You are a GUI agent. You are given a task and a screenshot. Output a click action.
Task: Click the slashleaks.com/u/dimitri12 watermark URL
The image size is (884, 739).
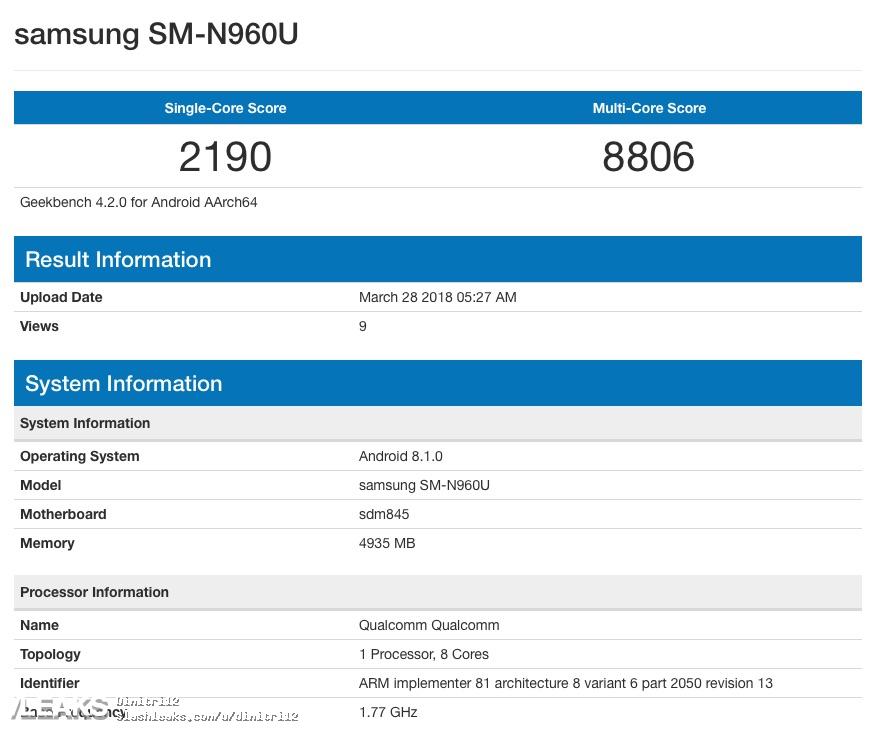coord(207,717)
